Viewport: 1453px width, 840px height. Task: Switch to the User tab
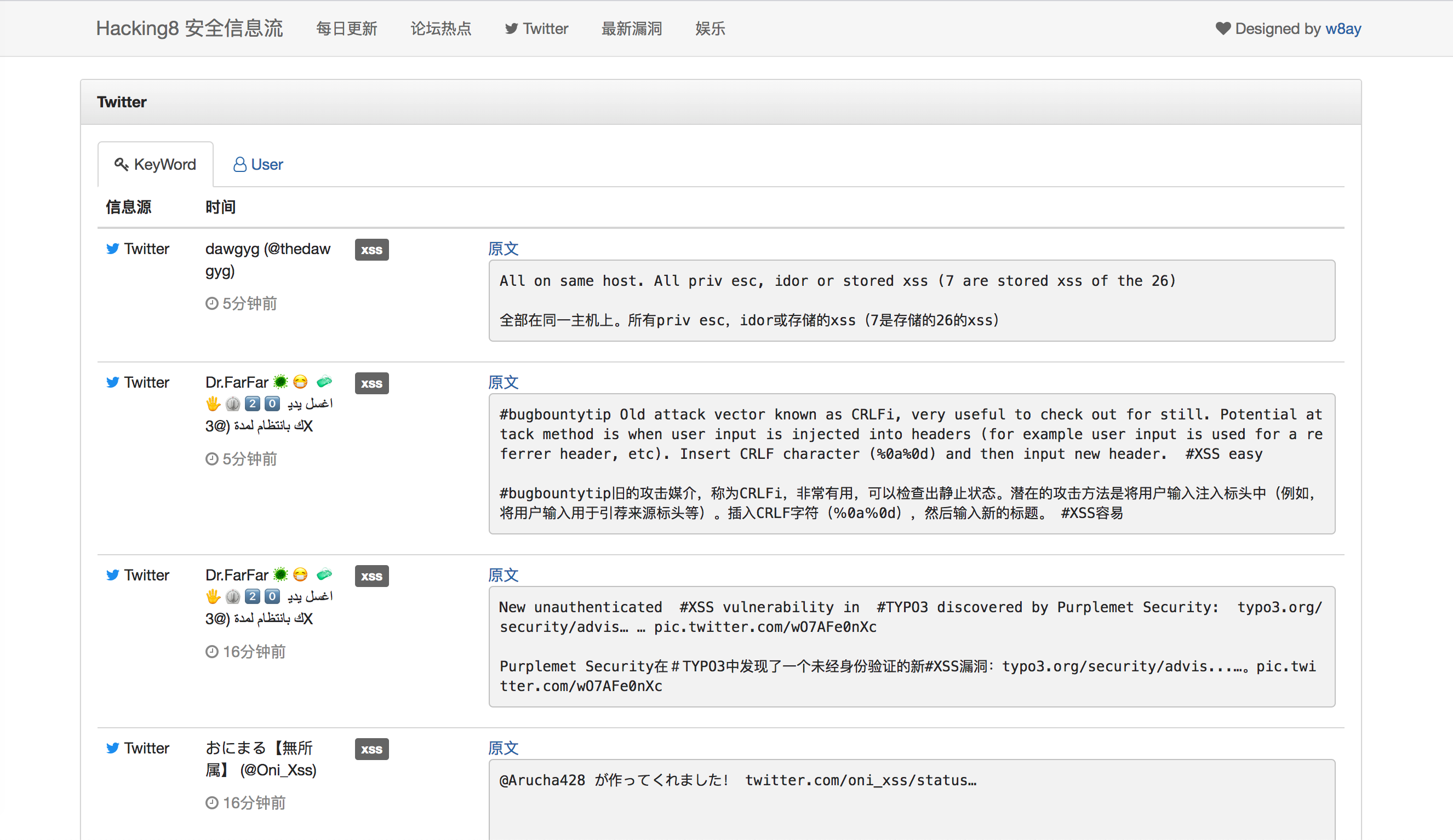click(x=258, y=164)
